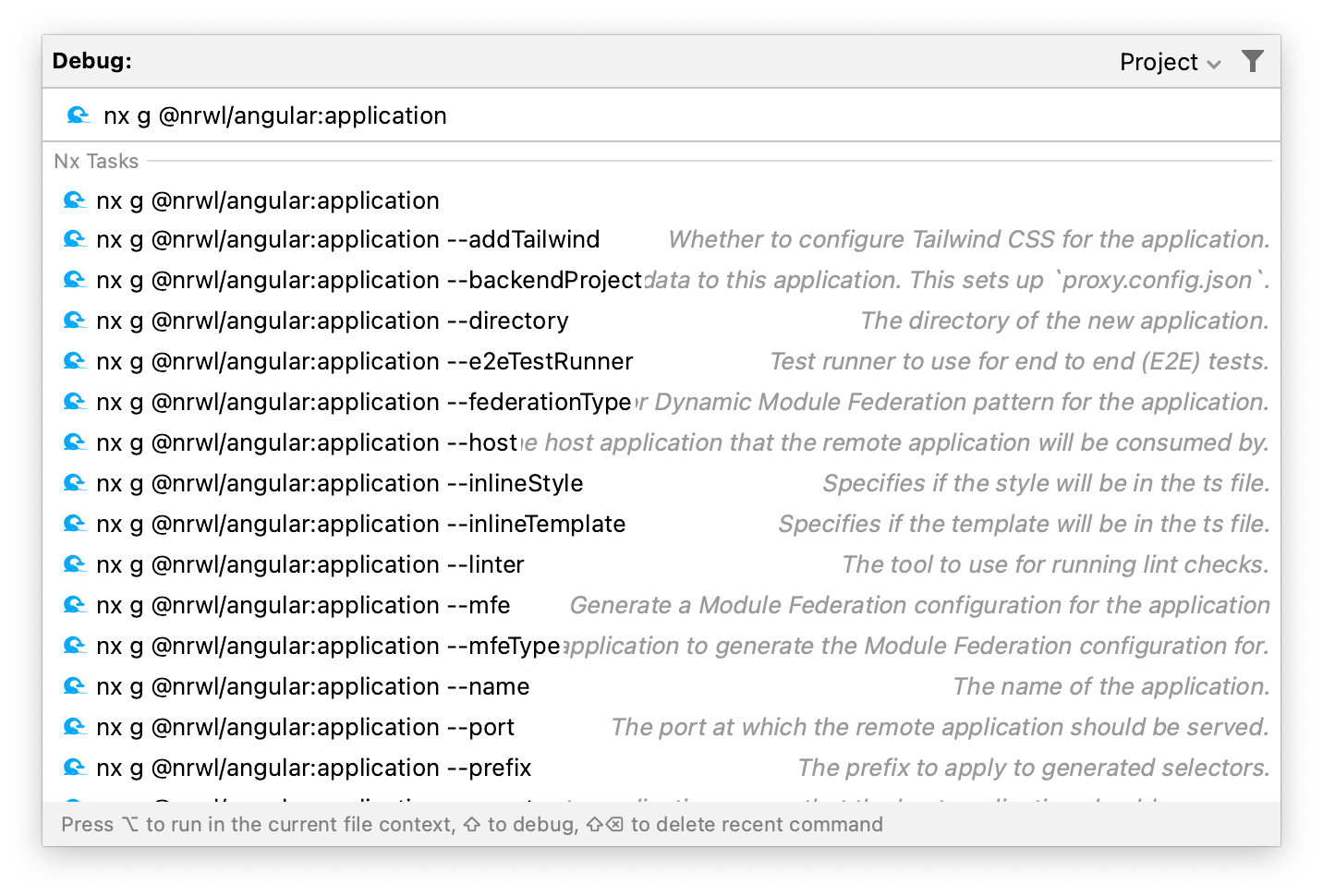Click the 'Debug:' title label
The width and height of the screenshot is (1323, 896).
click(x=92, y=61)
